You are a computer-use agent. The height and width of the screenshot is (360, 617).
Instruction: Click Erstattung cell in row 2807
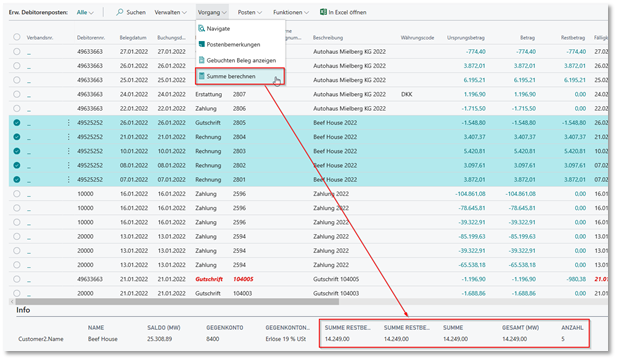(209, 94)
